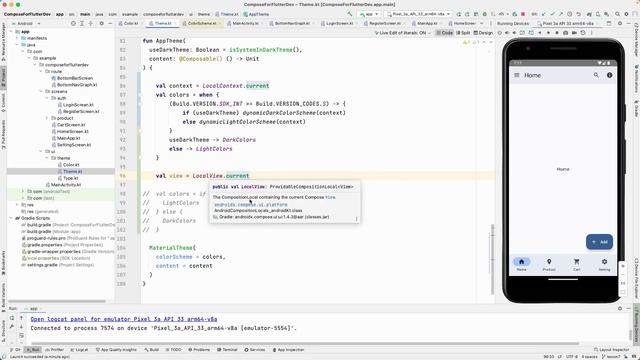Select CartScreen.kt in project tree
Screen dimensions: 640x360
pyautogui.click(x=68, y=125)
